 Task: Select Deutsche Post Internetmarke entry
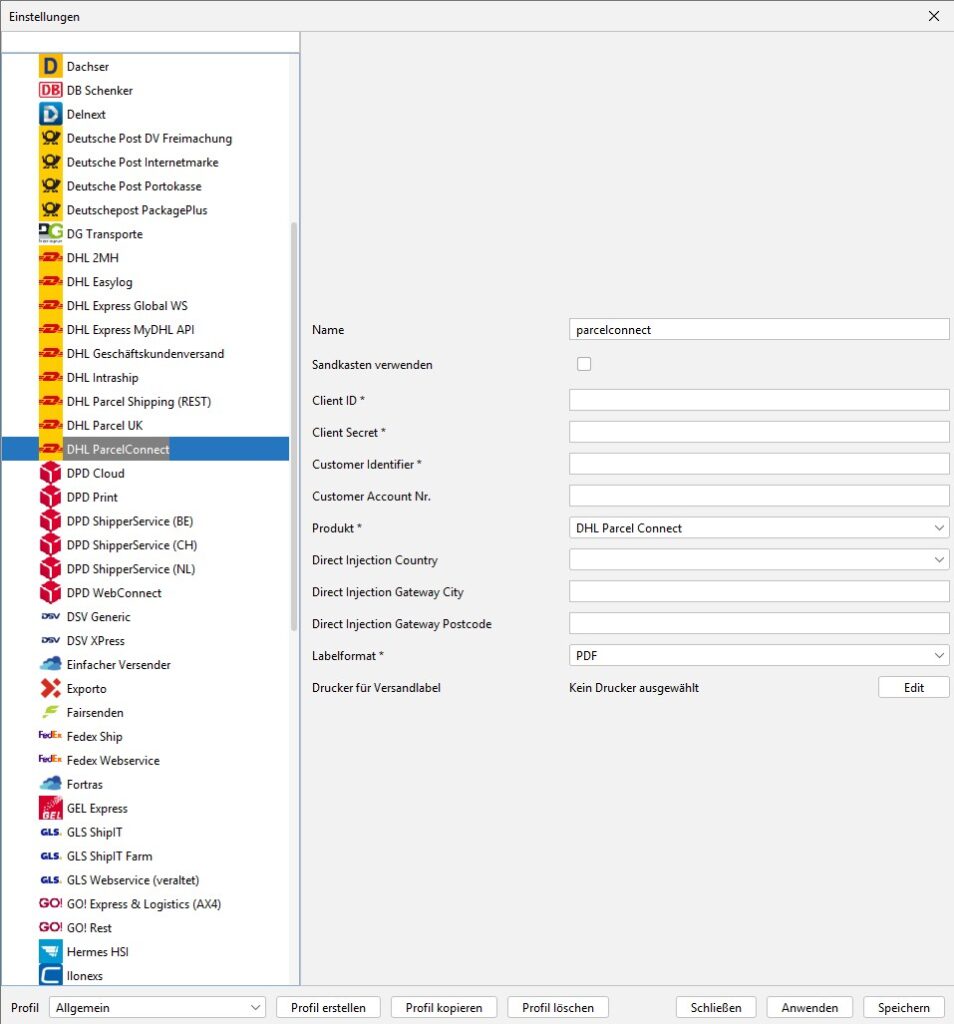pyautogui.click(x=142, y=163)
